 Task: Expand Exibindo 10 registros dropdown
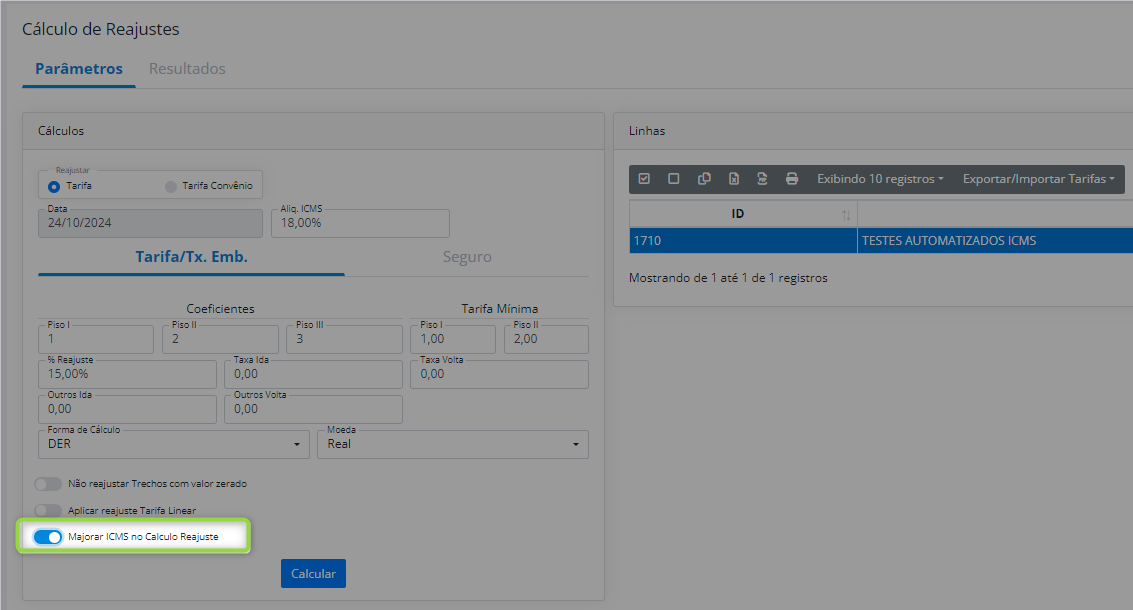(x=880, y=179)
